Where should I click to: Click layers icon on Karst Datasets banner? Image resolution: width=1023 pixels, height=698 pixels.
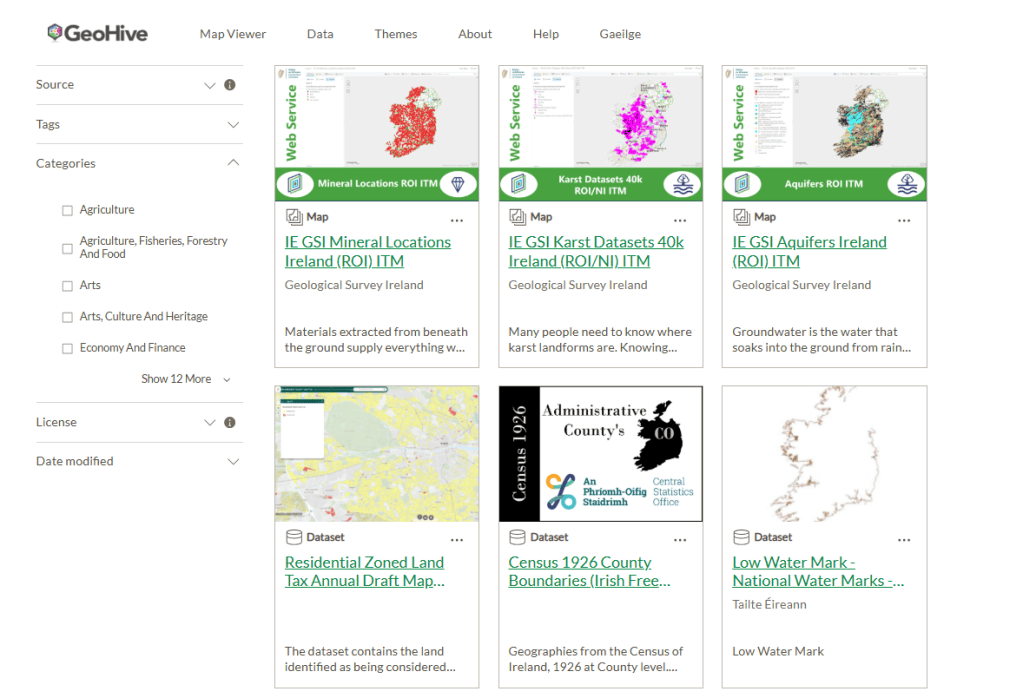point(519,184)
